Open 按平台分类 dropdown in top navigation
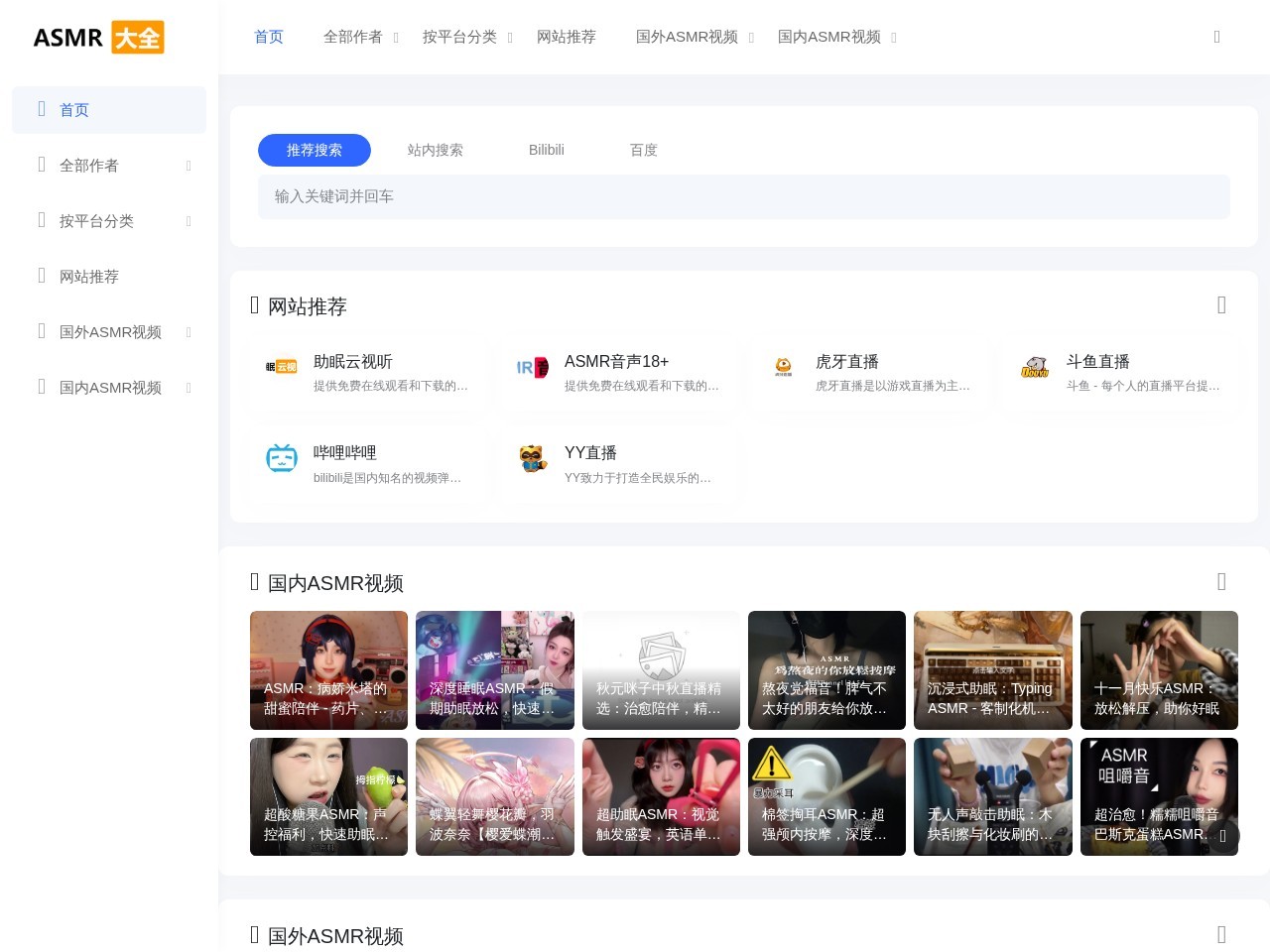The height and width of the screenshot is (952, 1270). [467, 37]
